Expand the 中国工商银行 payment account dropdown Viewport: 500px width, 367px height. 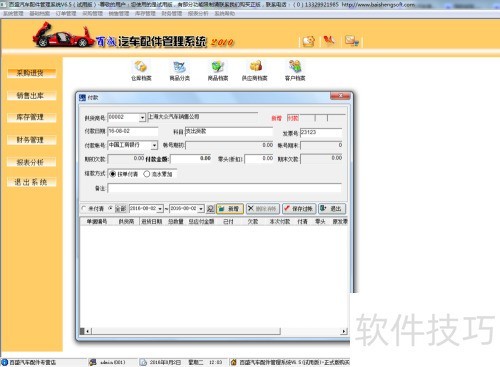[x=154, y=145]
